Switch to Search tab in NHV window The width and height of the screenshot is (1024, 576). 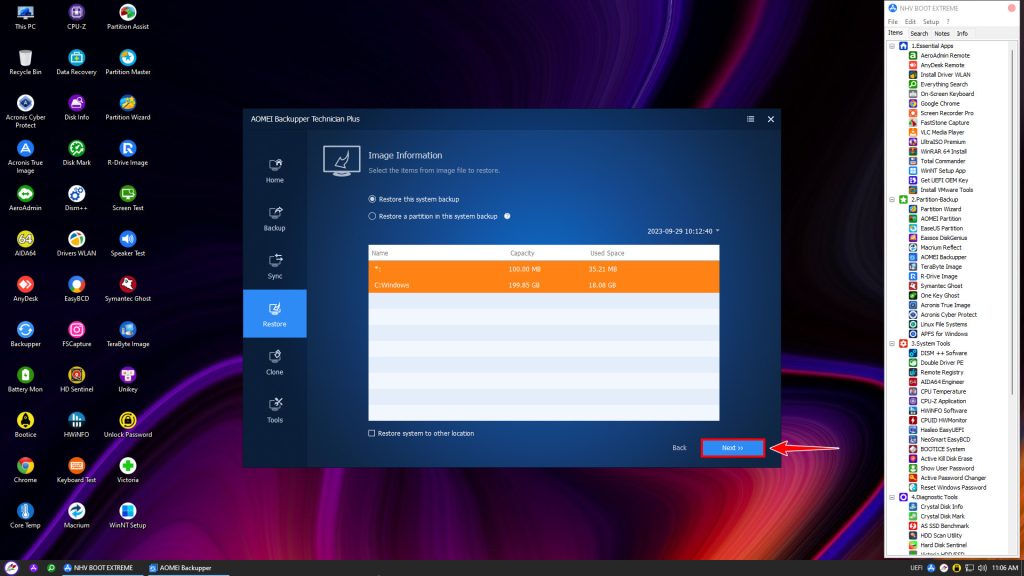(x=919, y=33)
